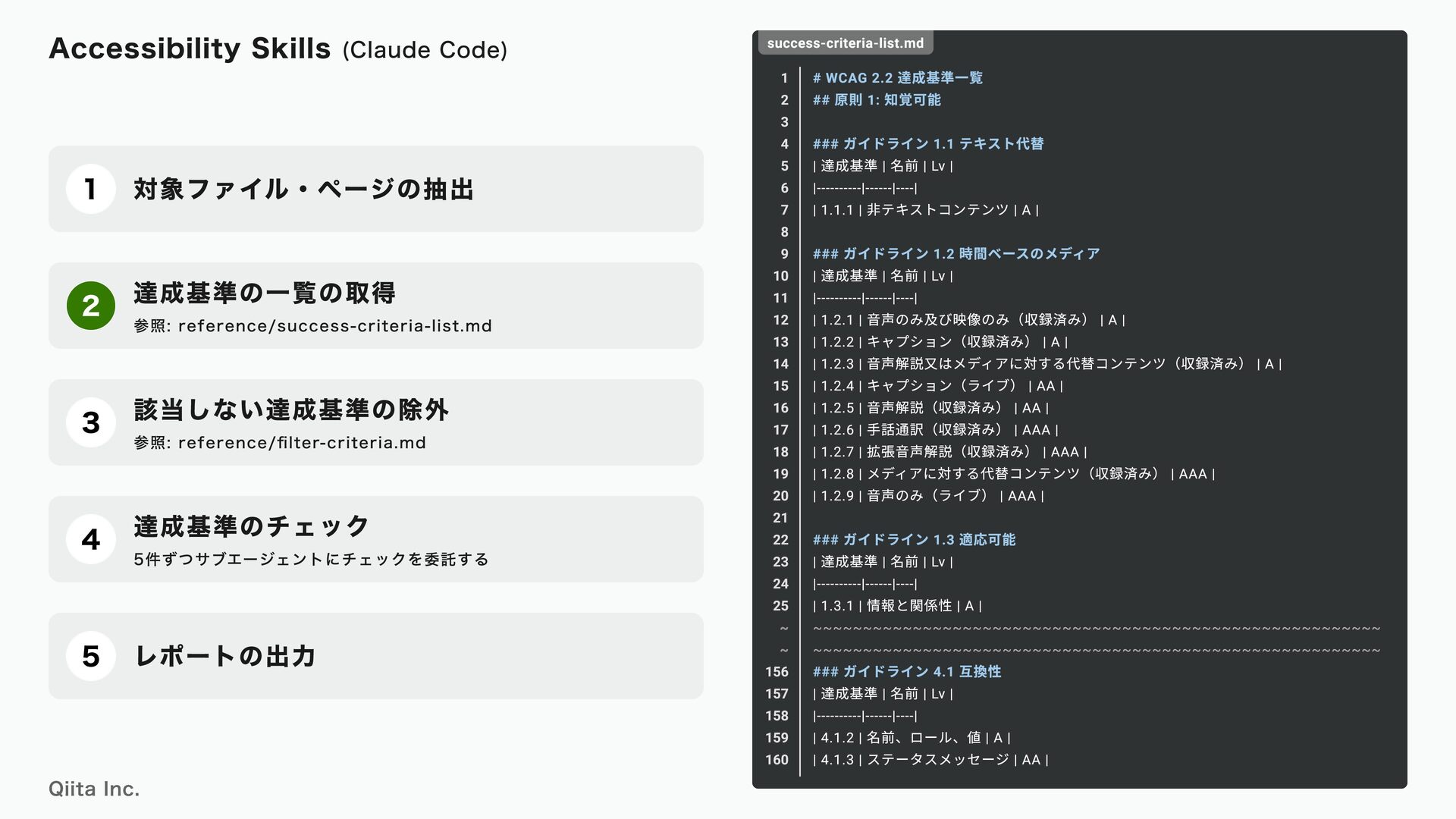Click the reference/success-criteria-list.md reference text
The image size is (1456, 819).
click(334, 326)
